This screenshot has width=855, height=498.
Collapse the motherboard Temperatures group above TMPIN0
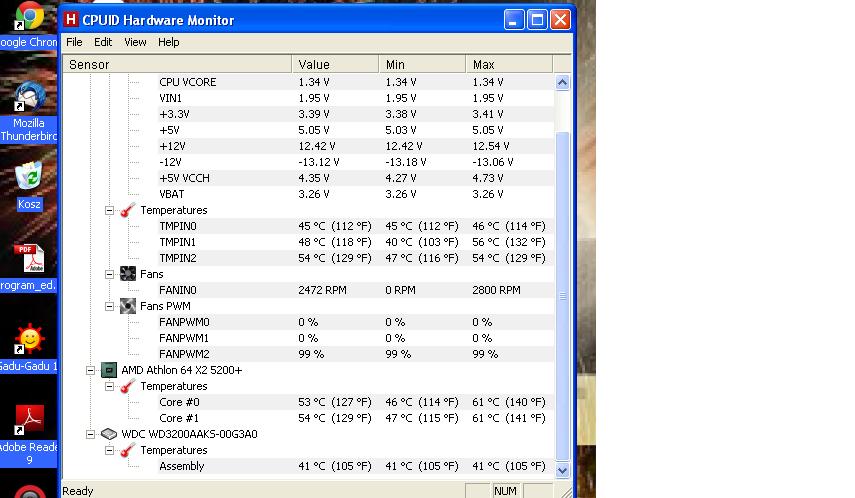pyautogui.click(x=109, y=210)
